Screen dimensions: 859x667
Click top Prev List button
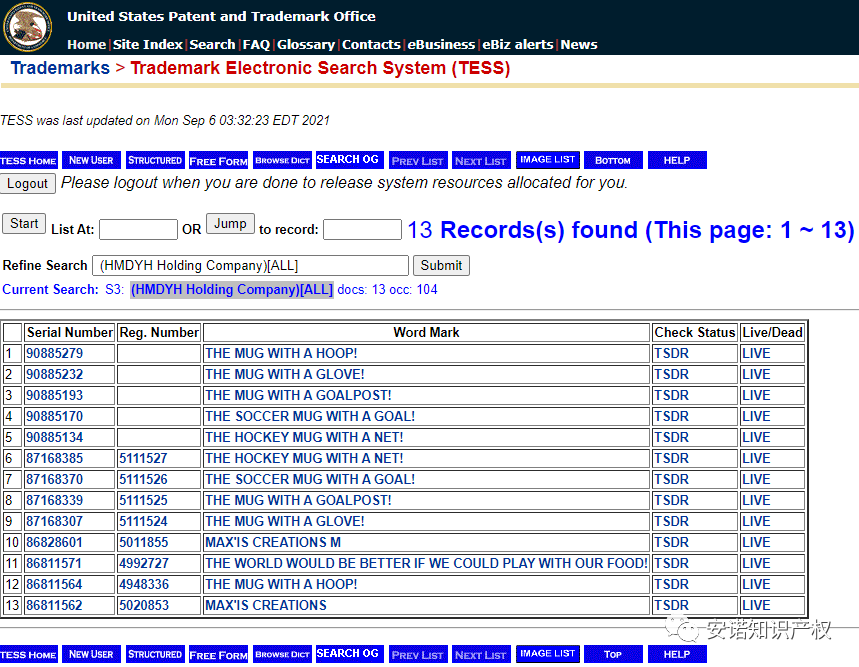(x=418, y=160)
